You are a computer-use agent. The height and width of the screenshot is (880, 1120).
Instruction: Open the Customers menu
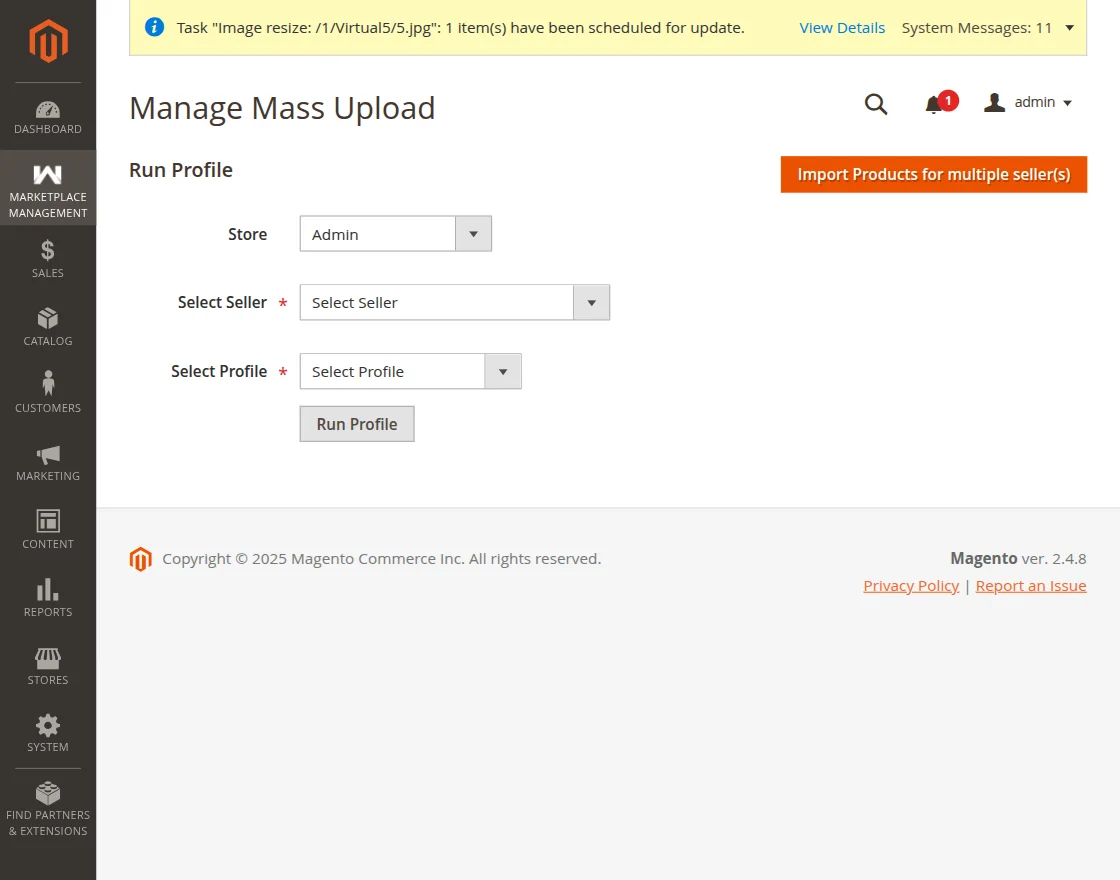48,392
